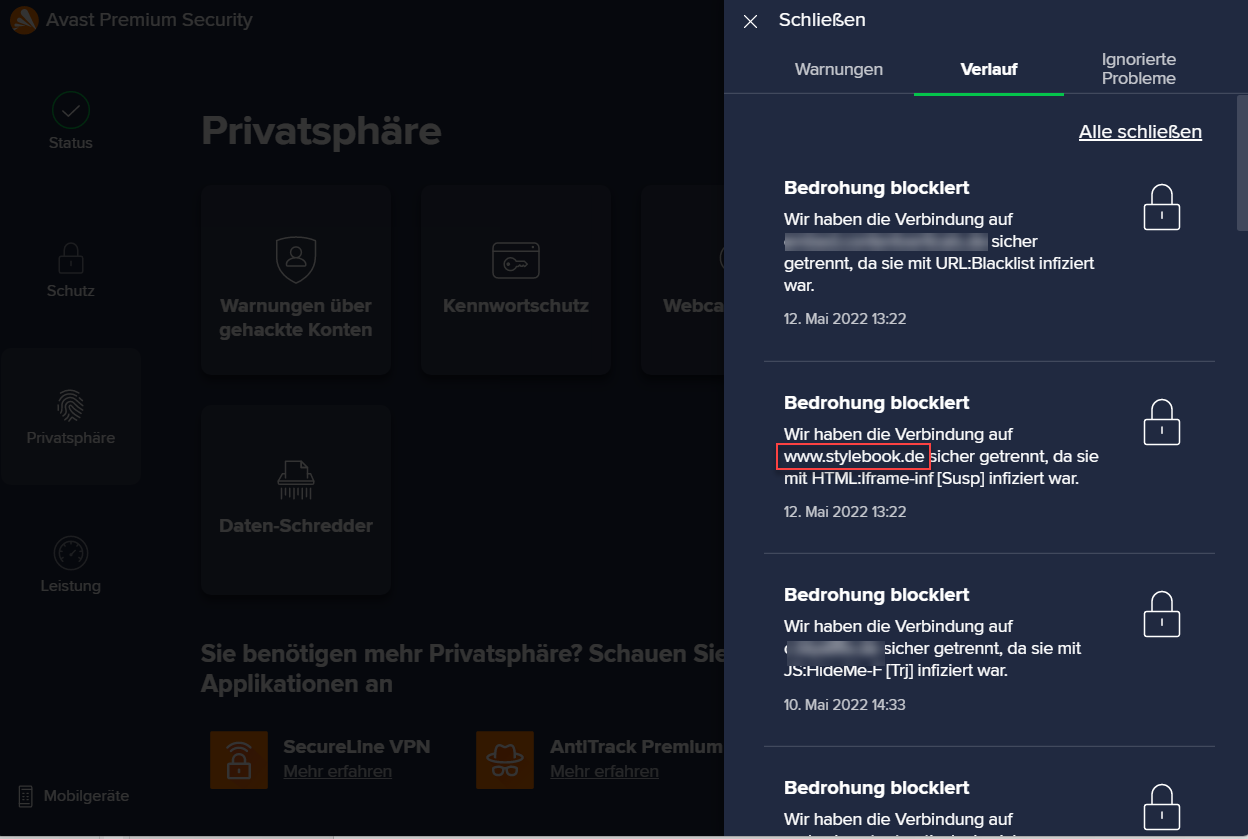Close the notification panel with Schließen X

coord(751,21)
